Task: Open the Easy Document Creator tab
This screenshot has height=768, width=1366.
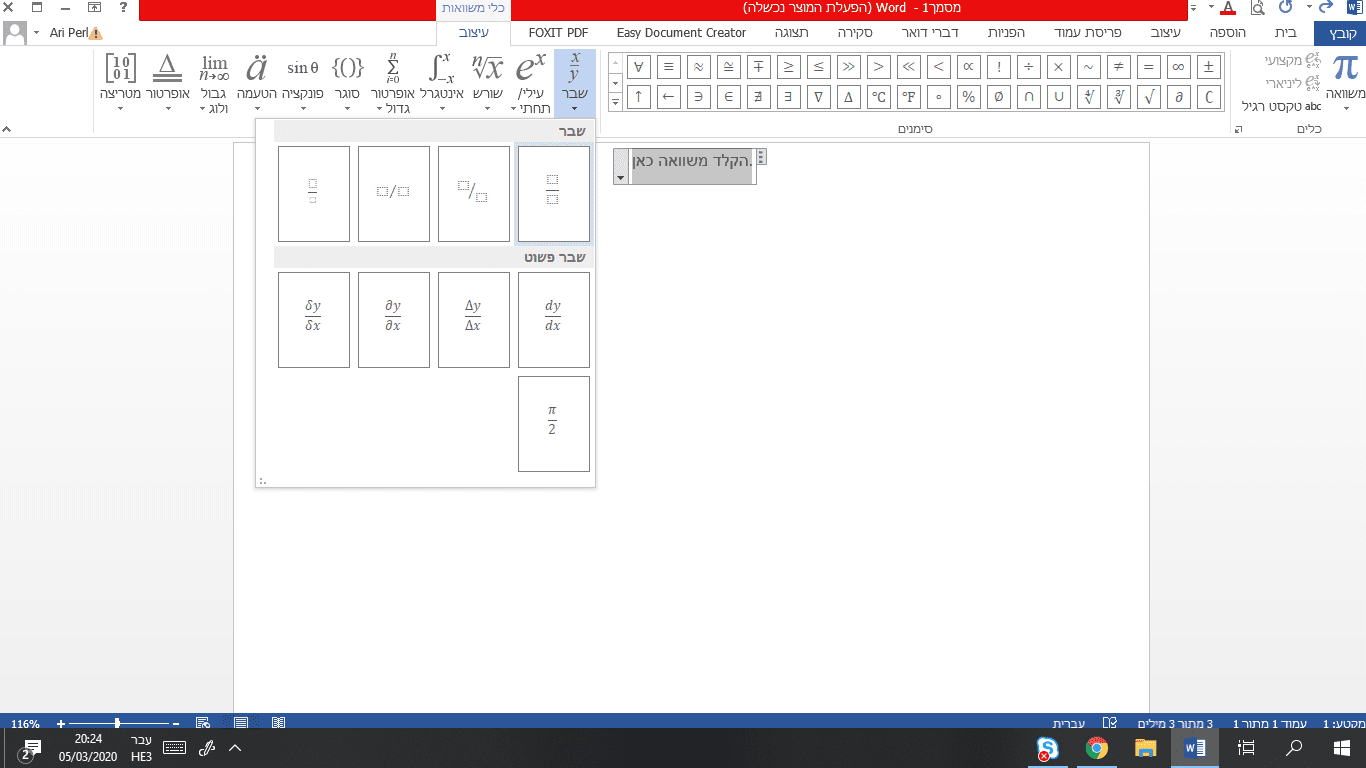Action: 681,33
